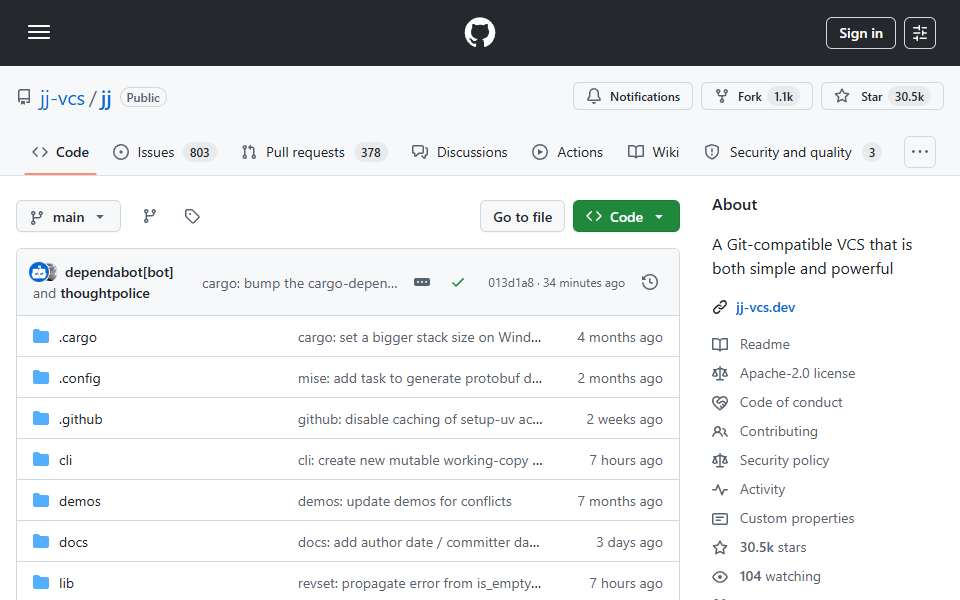Open the Discussions tab
The image size is (960, 600).
click(x=459, y=152)
